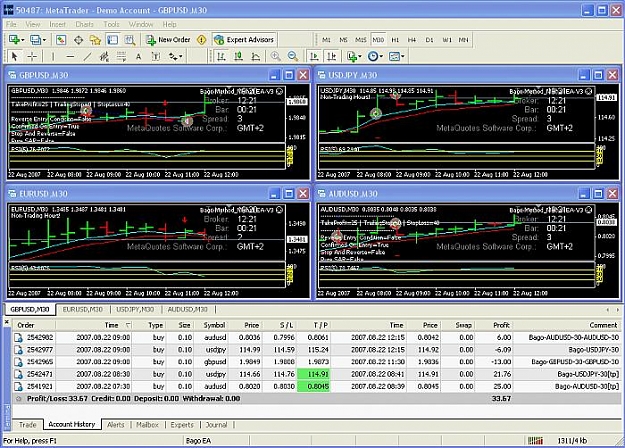Image resolution: width=625 pixels, height=448 pixels.
Task: Select the Equidistant Channel tool
Action: click(104, 57)
